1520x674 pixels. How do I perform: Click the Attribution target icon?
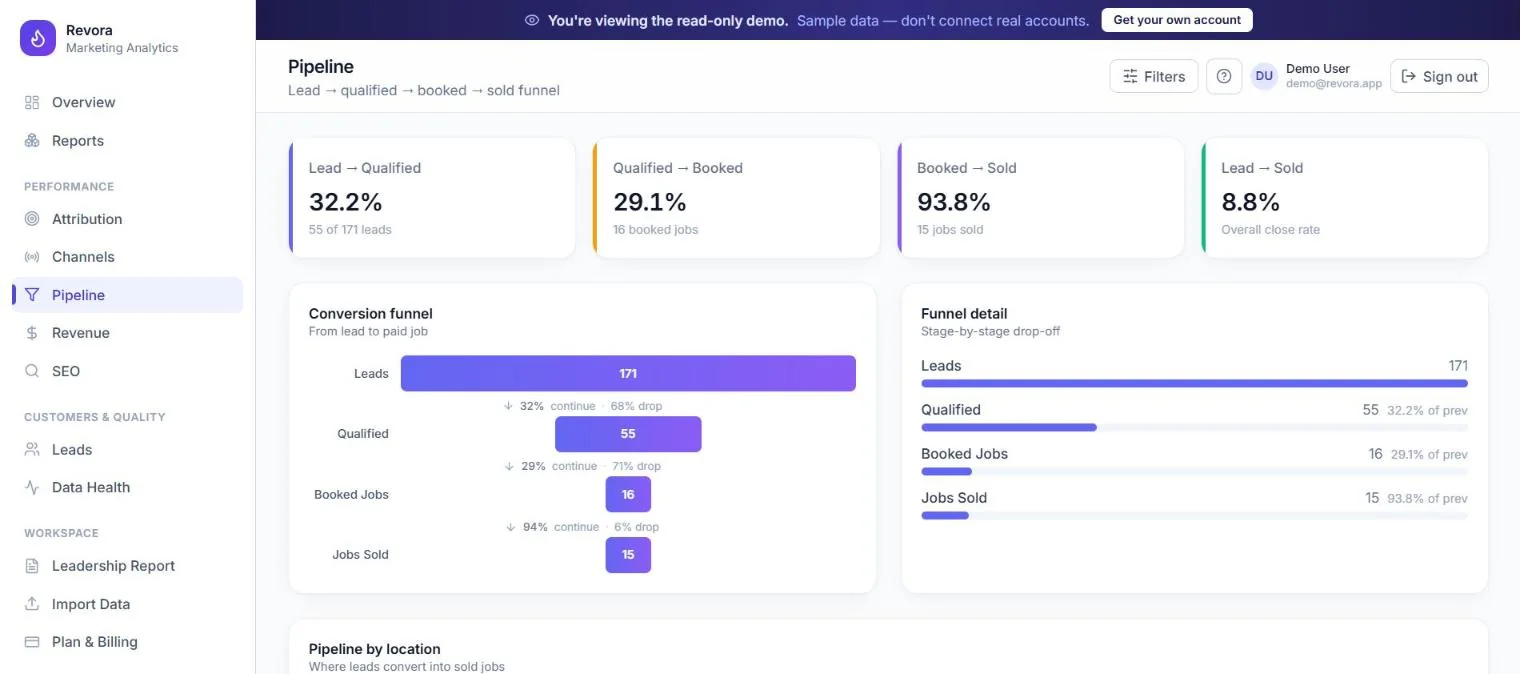(32, 219)
